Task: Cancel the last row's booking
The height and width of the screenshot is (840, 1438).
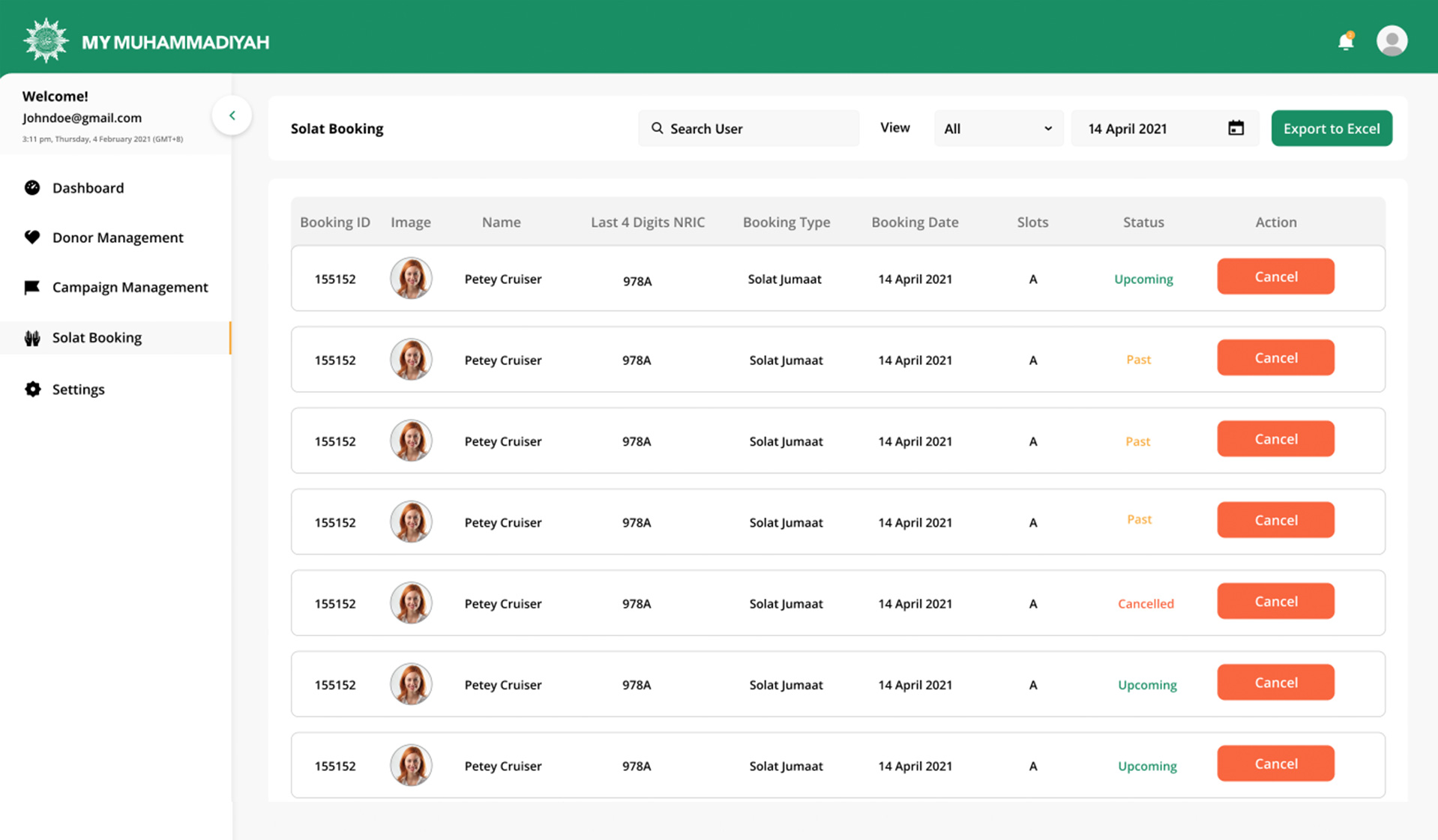Action: [x=1275, y=764]
